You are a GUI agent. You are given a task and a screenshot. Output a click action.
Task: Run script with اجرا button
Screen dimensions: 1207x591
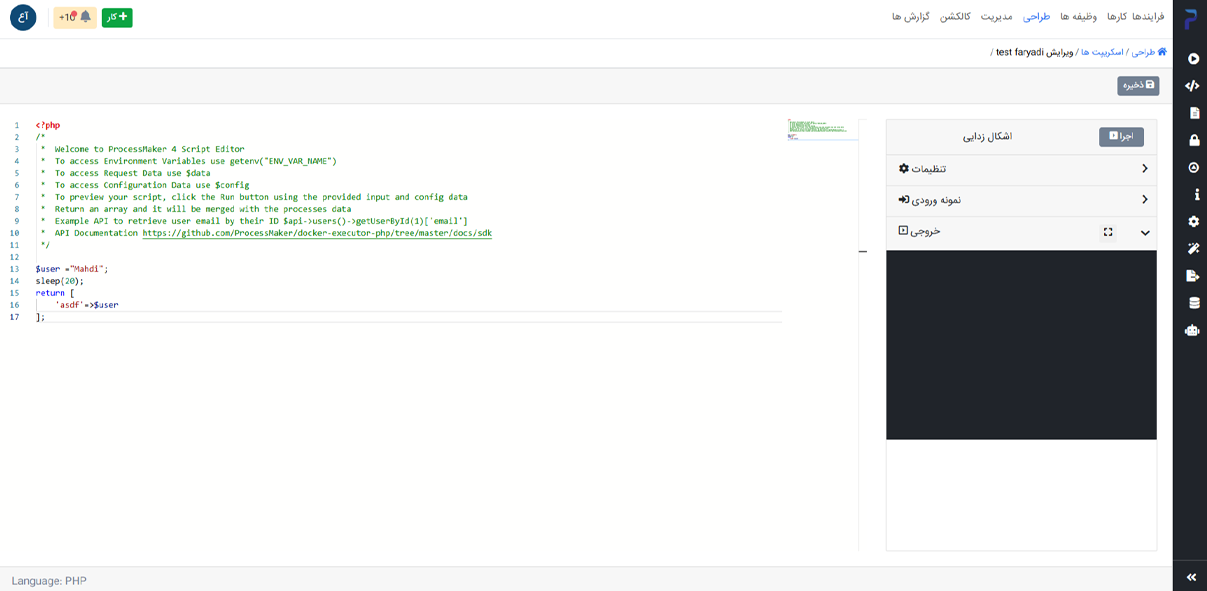point(1121,136)
